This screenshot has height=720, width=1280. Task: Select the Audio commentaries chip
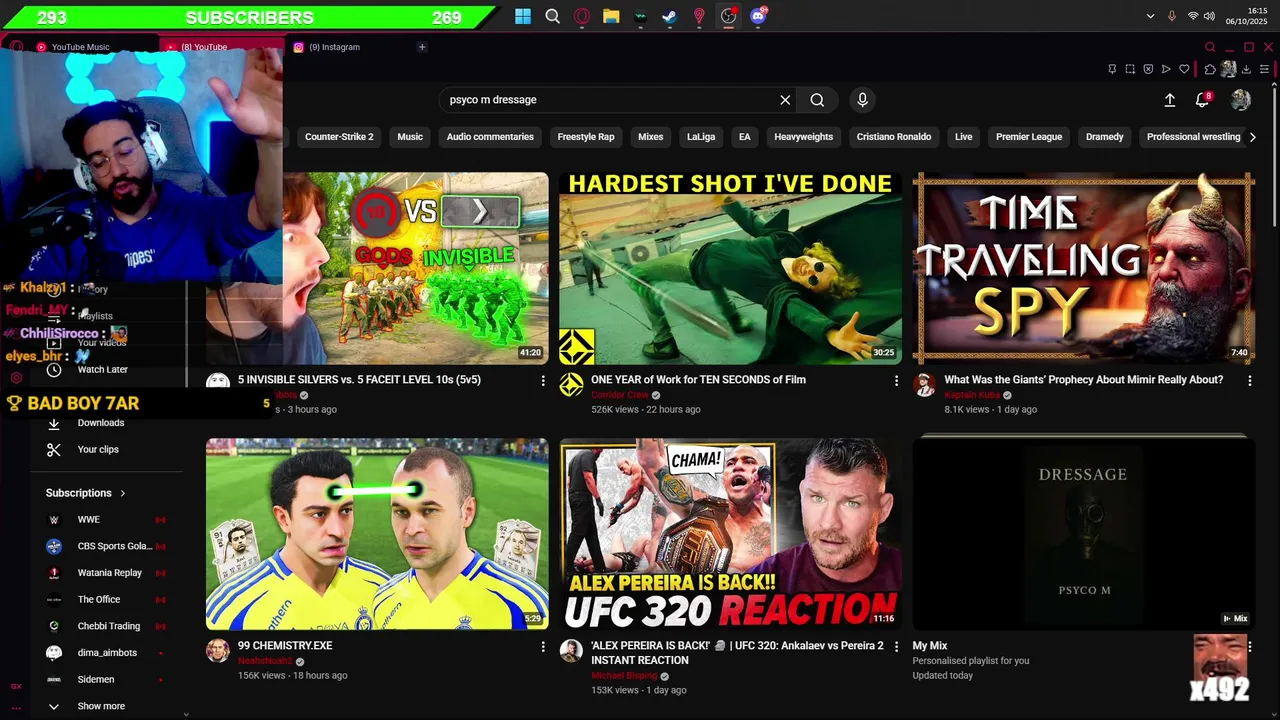tap(490, 137)
